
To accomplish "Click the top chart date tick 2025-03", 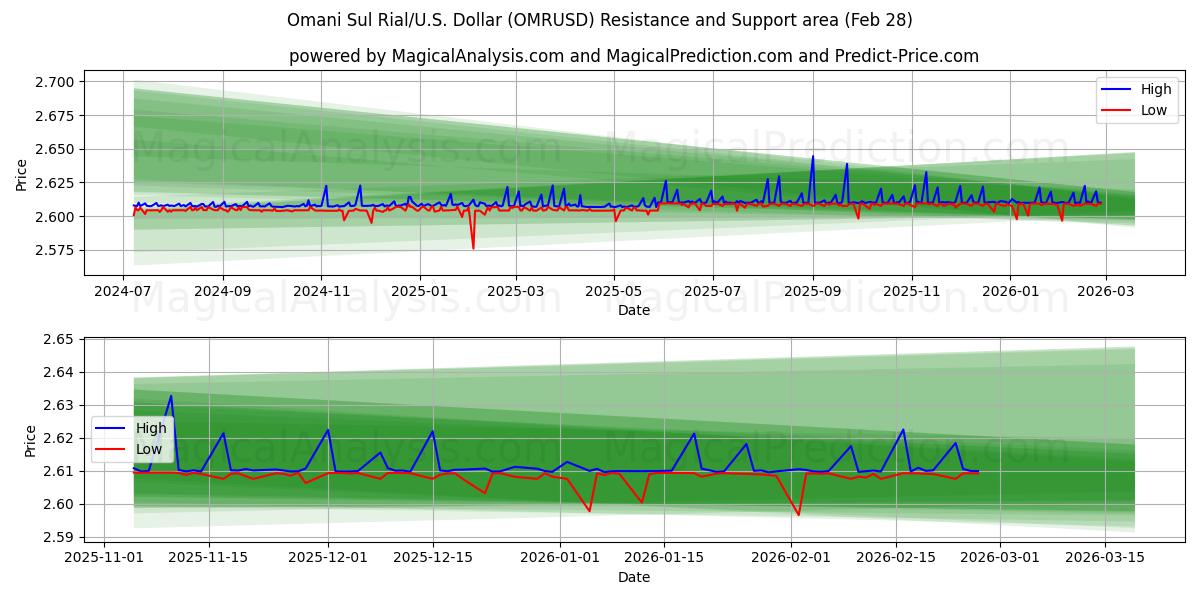I will coord(516,291).
